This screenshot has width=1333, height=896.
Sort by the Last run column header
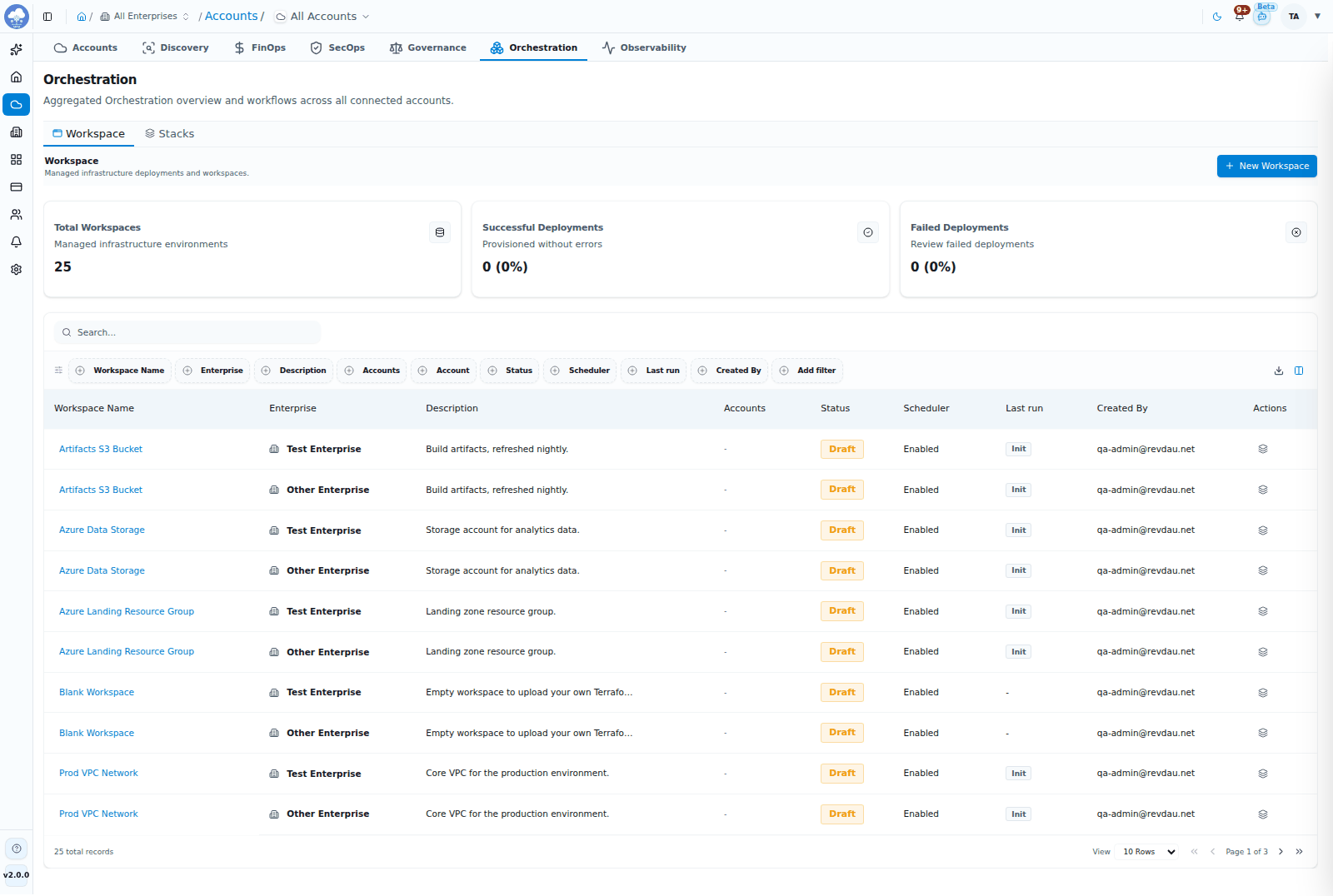1024,409
